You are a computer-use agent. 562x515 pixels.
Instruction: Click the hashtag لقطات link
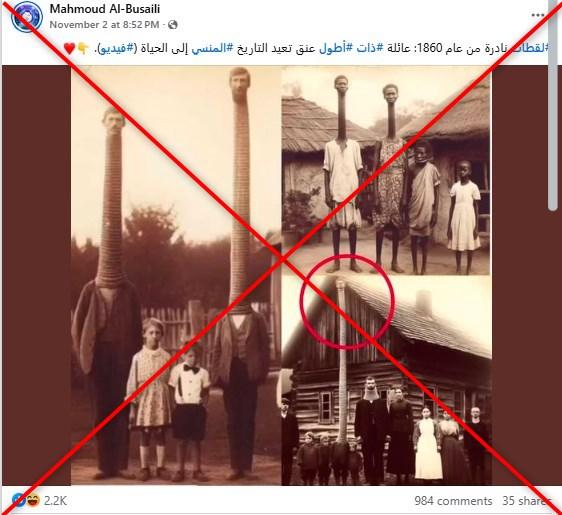[x=530, y=48]
